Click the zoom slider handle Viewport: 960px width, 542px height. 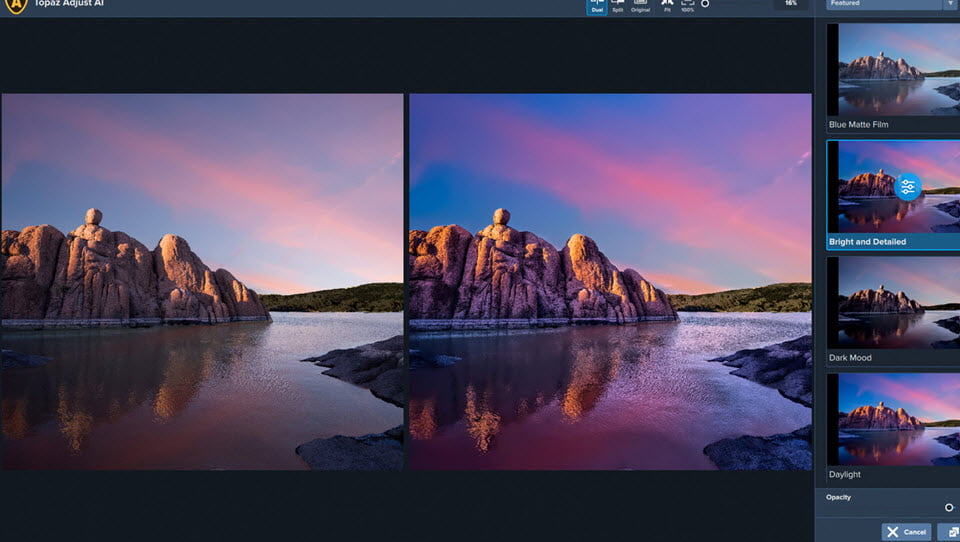click(705, 4)
